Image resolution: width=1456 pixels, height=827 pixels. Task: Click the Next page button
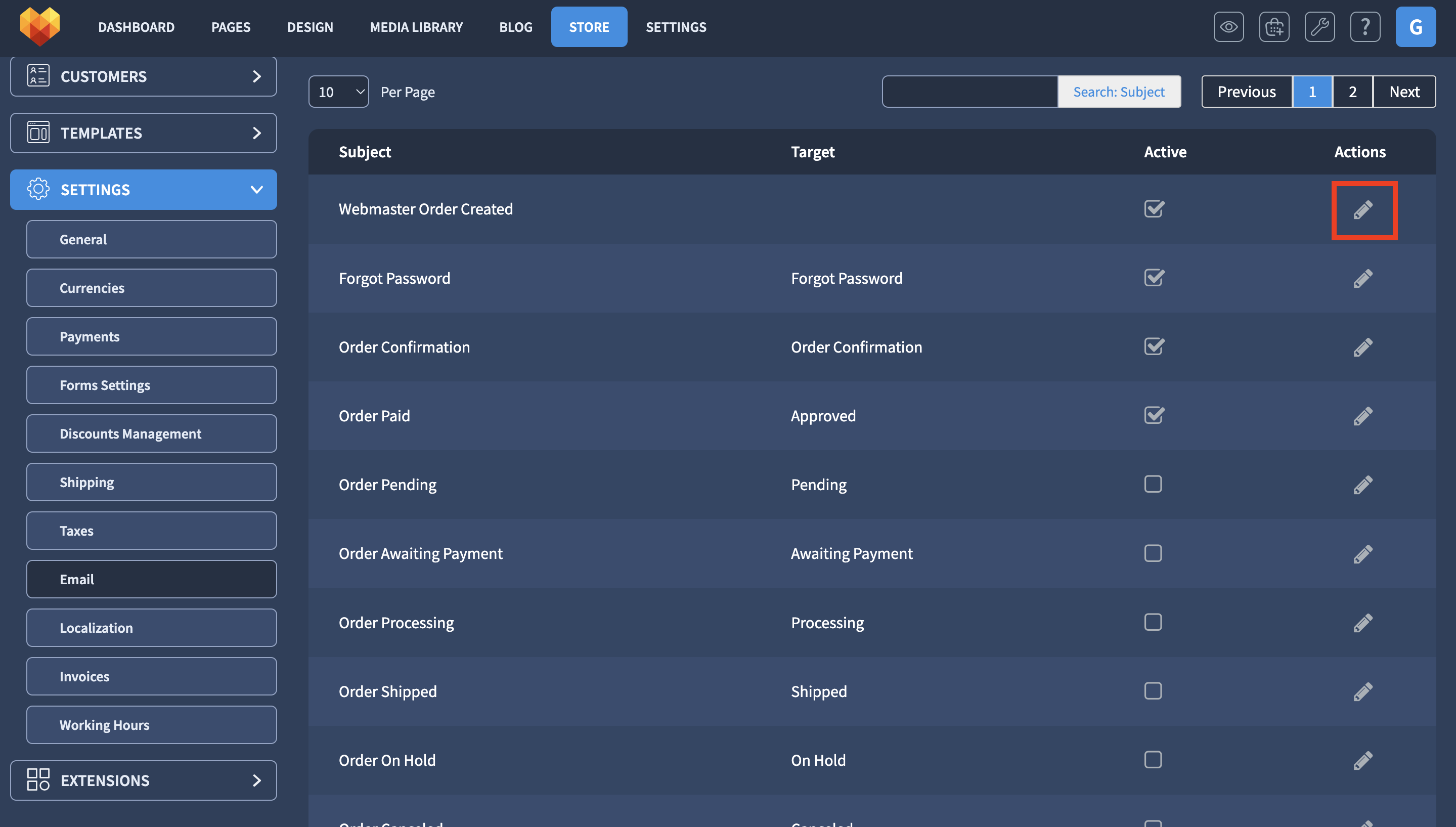[1404, 92]
